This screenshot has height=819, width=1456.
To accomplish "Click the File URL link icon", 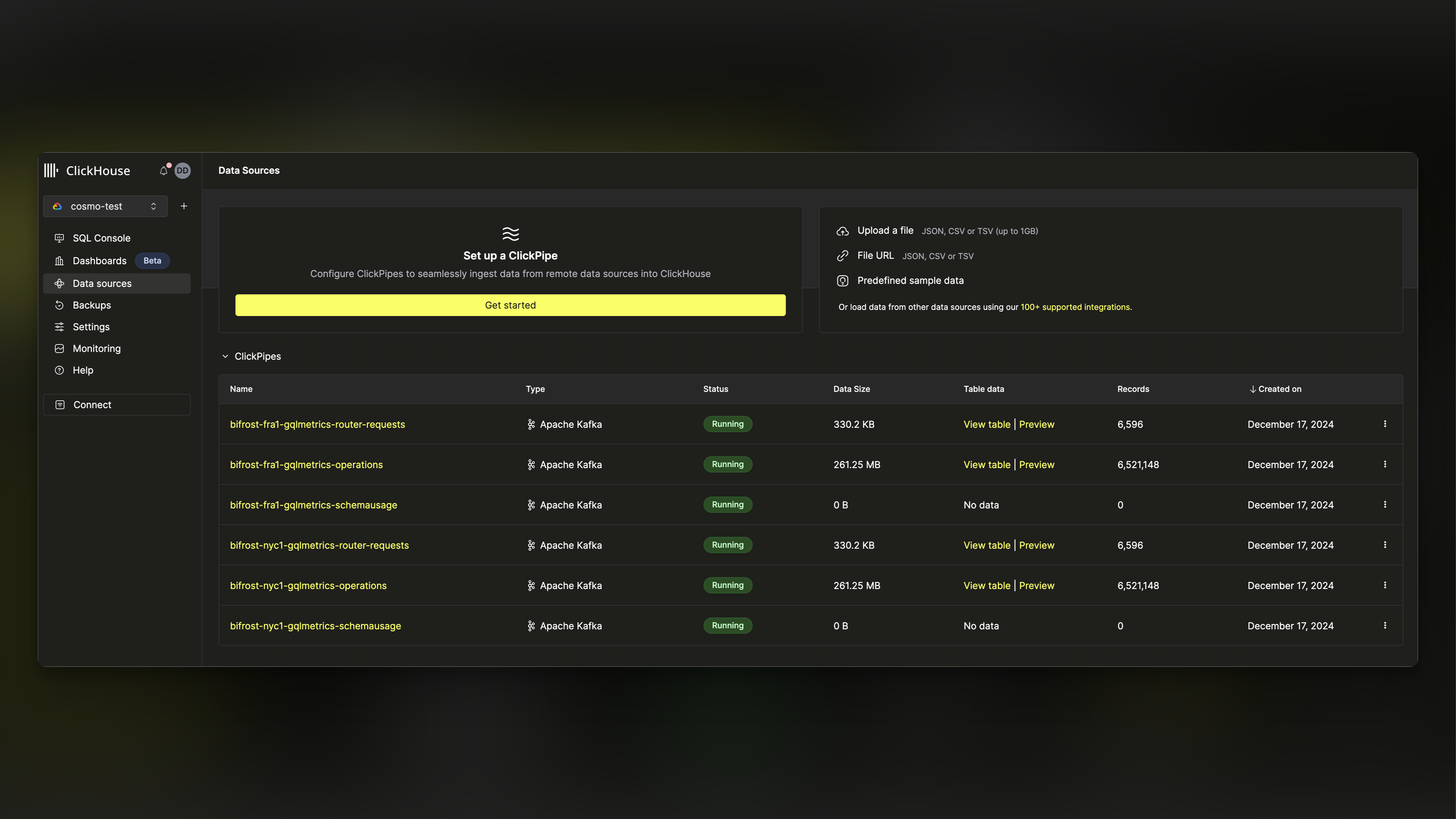I will coord(842,256).
